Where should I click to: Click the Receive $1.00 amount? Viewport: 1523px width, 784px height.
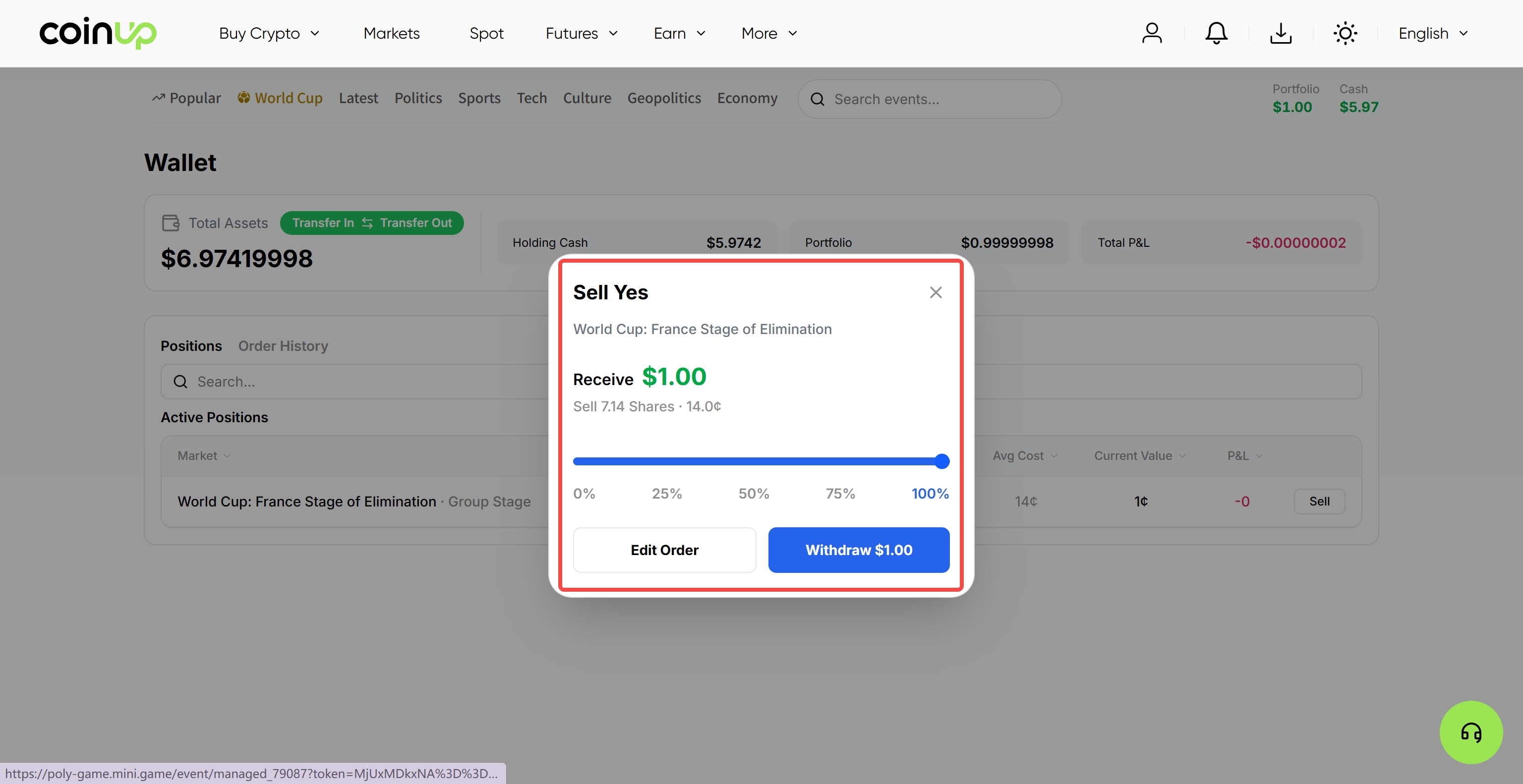(674, 376)
